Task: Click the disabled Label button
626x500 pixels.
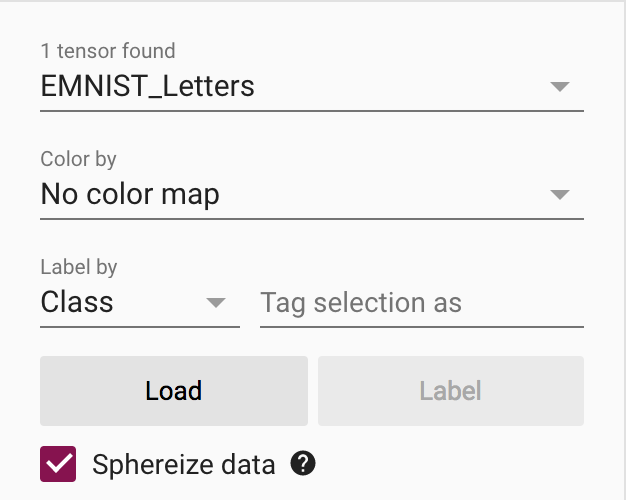Action: (450, 390)
